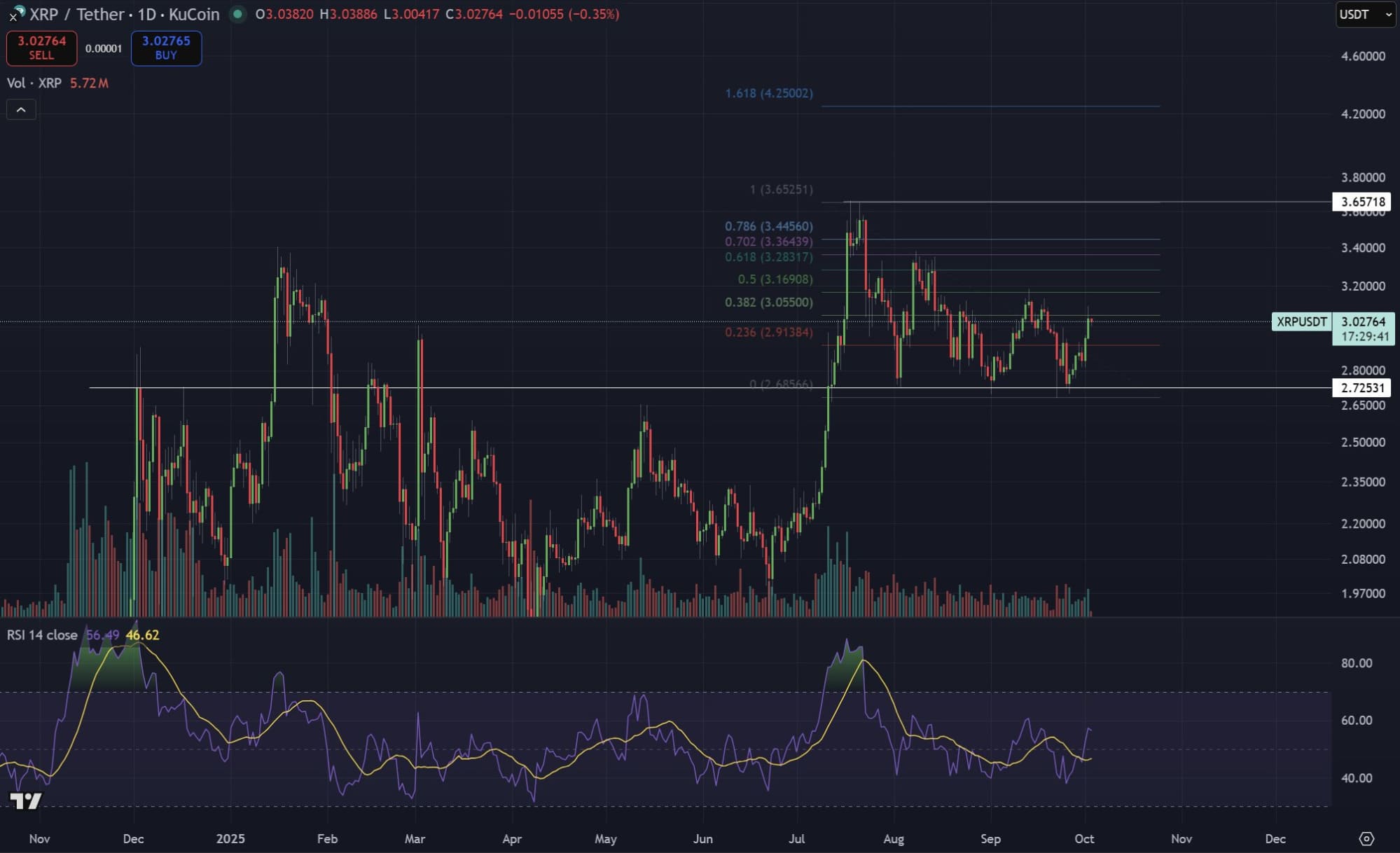Viewport: 1400px width, 853px height.
Task: Click the red SELL 3.02764 button
Action: click(x=41, y=48)
